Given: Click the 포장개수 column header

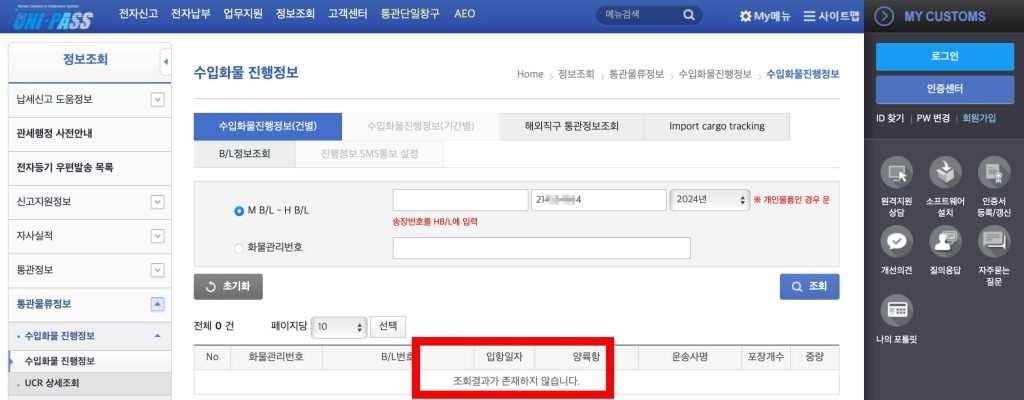Looking at the screenshot, I should pyautogui.click(x=765, y=357).
